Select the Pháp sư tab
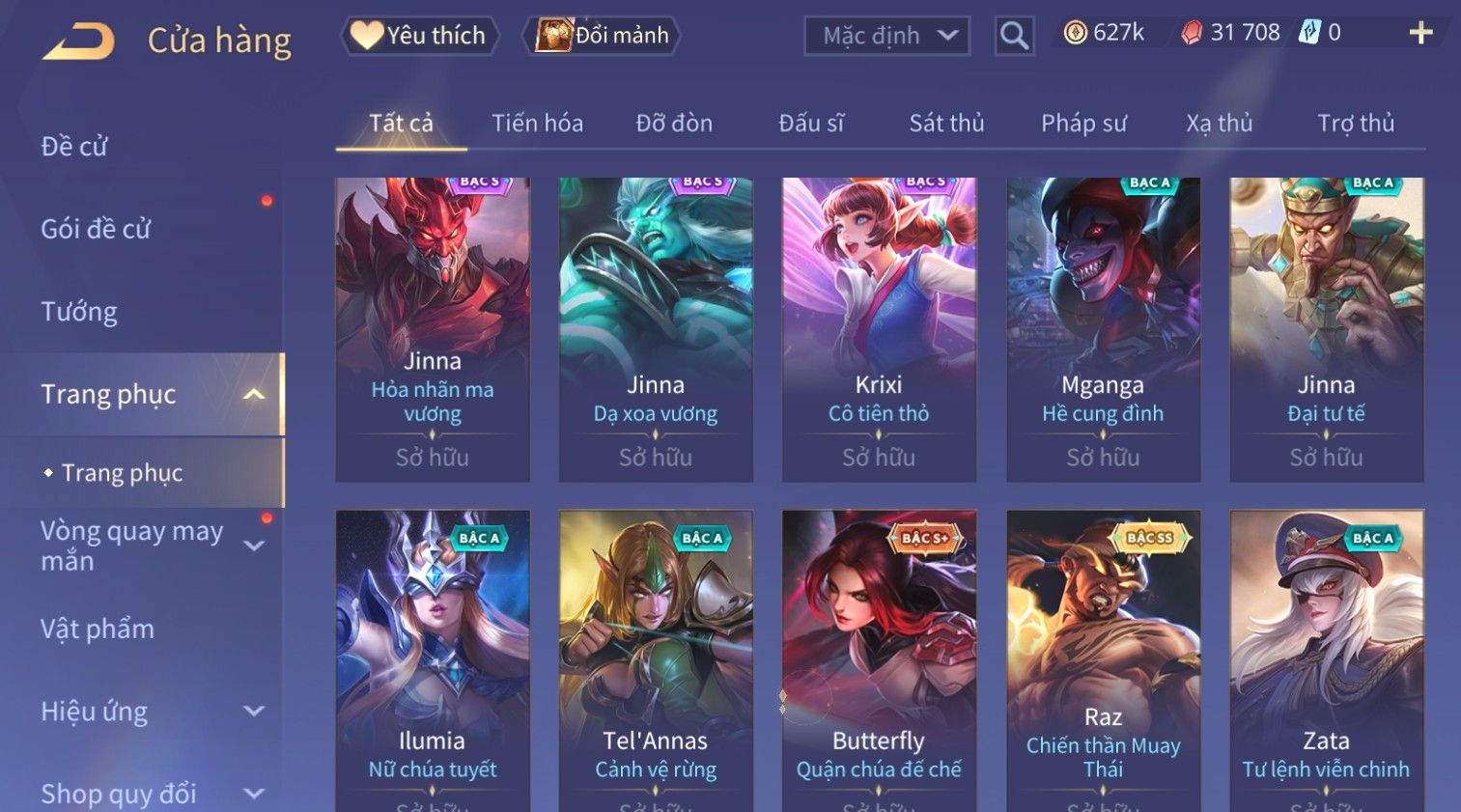The height and width of the screenshot is (812, 1461). pos(1083,124)
